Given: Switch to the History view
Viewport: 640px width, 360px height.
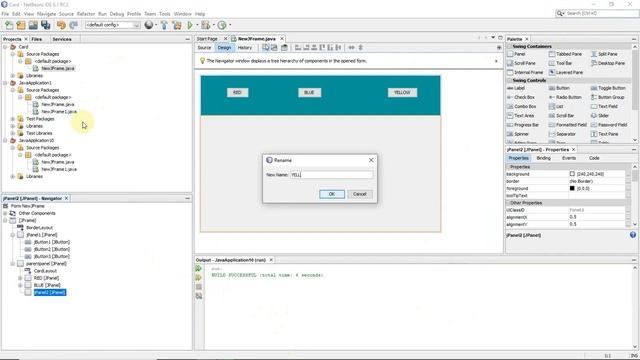Looking at the screenshot, I should pos(245,48).
